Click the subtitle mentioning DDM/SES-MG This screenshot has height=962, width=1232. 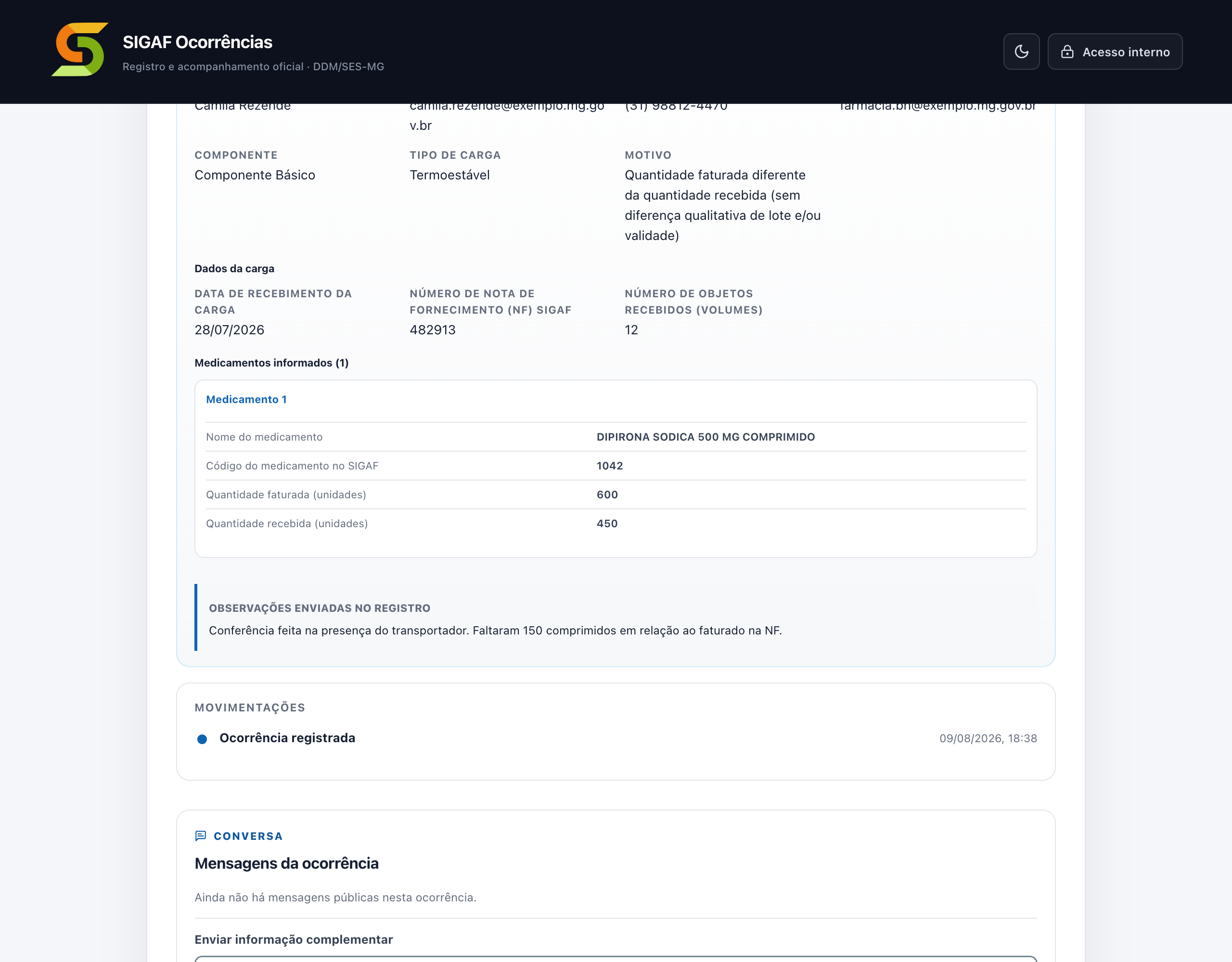pyautogui.click(x=253, y=66)
